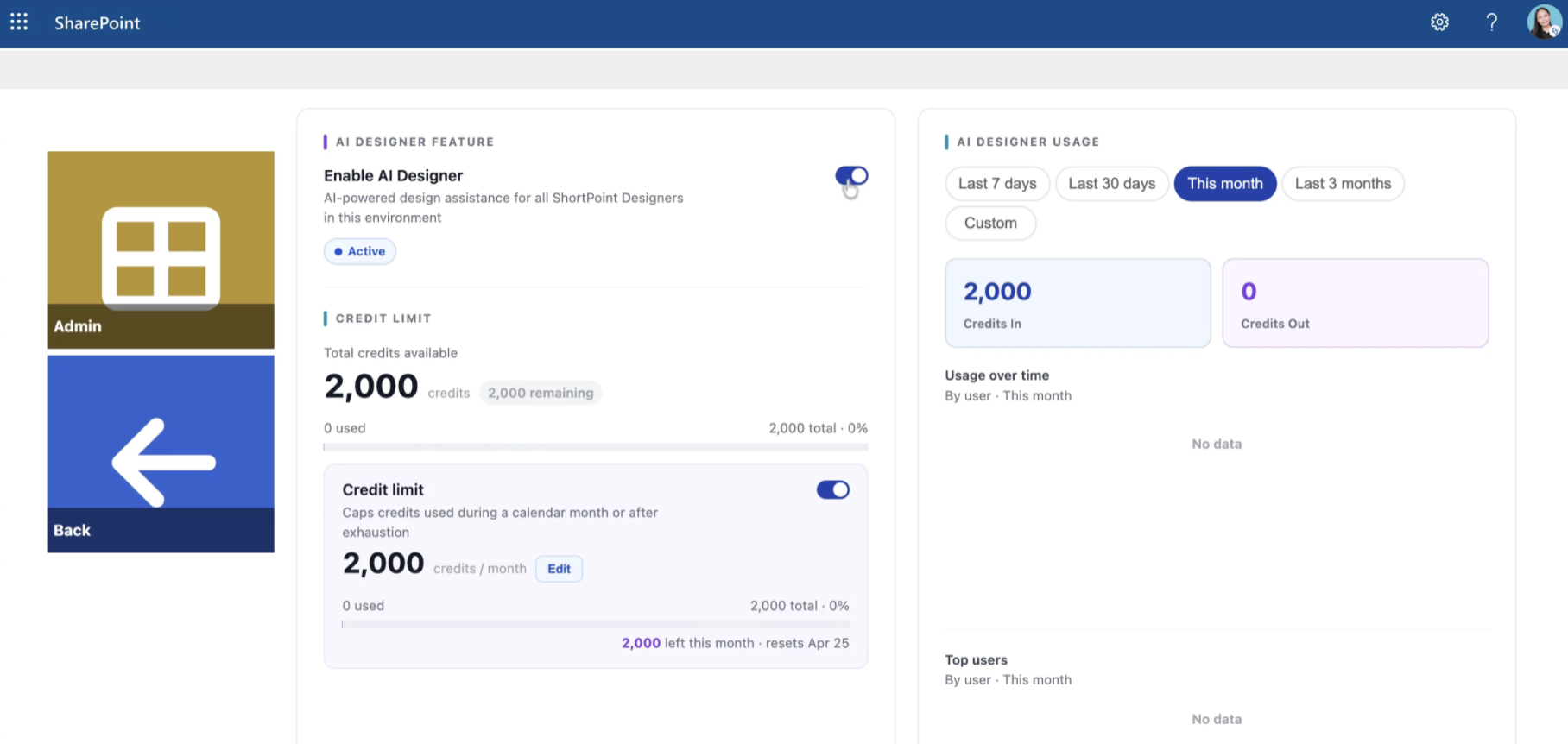The image size is (1568, 744).
Task: Click the 2,000 remaining badge
Action: coord(541,394)
